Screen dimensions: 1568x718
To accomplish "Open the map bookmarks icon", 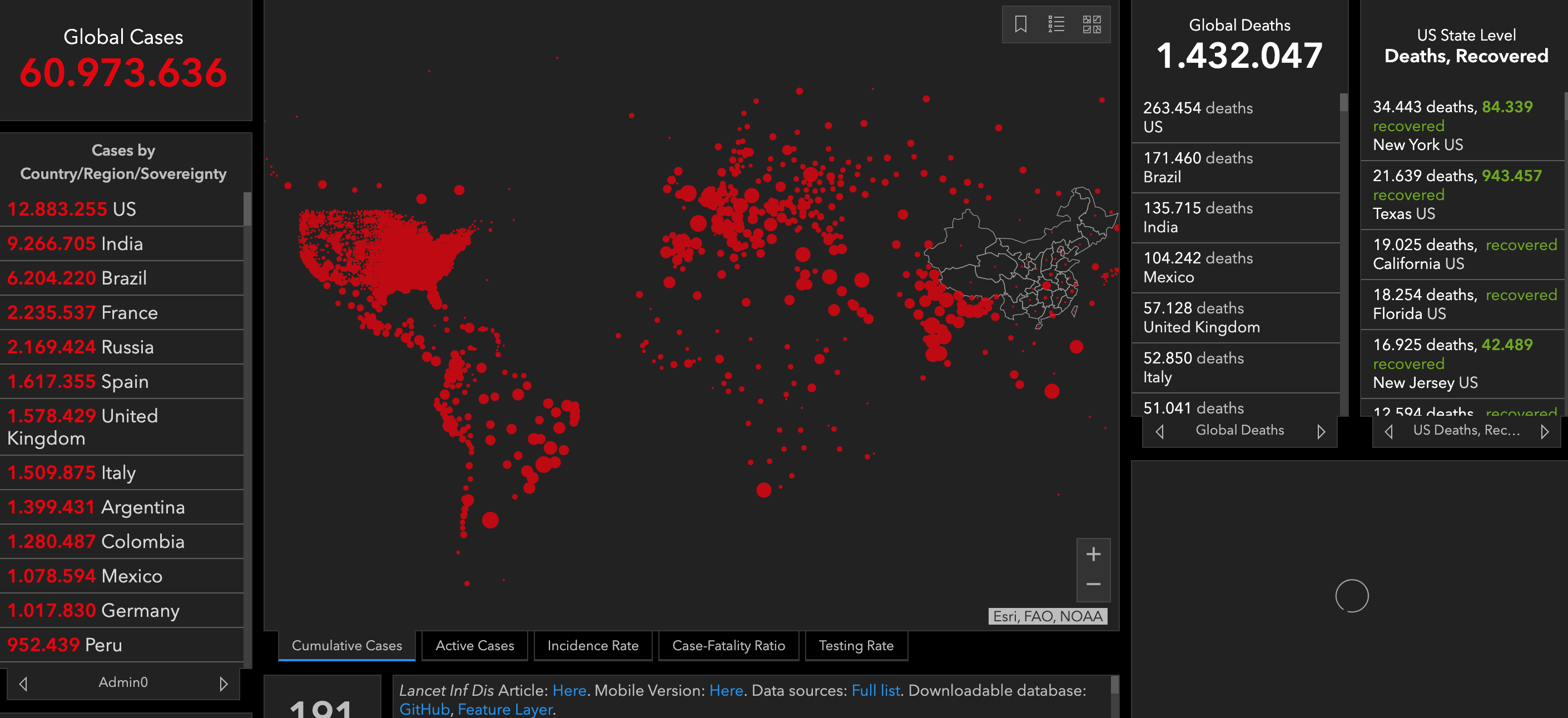I will (1021, 24).
